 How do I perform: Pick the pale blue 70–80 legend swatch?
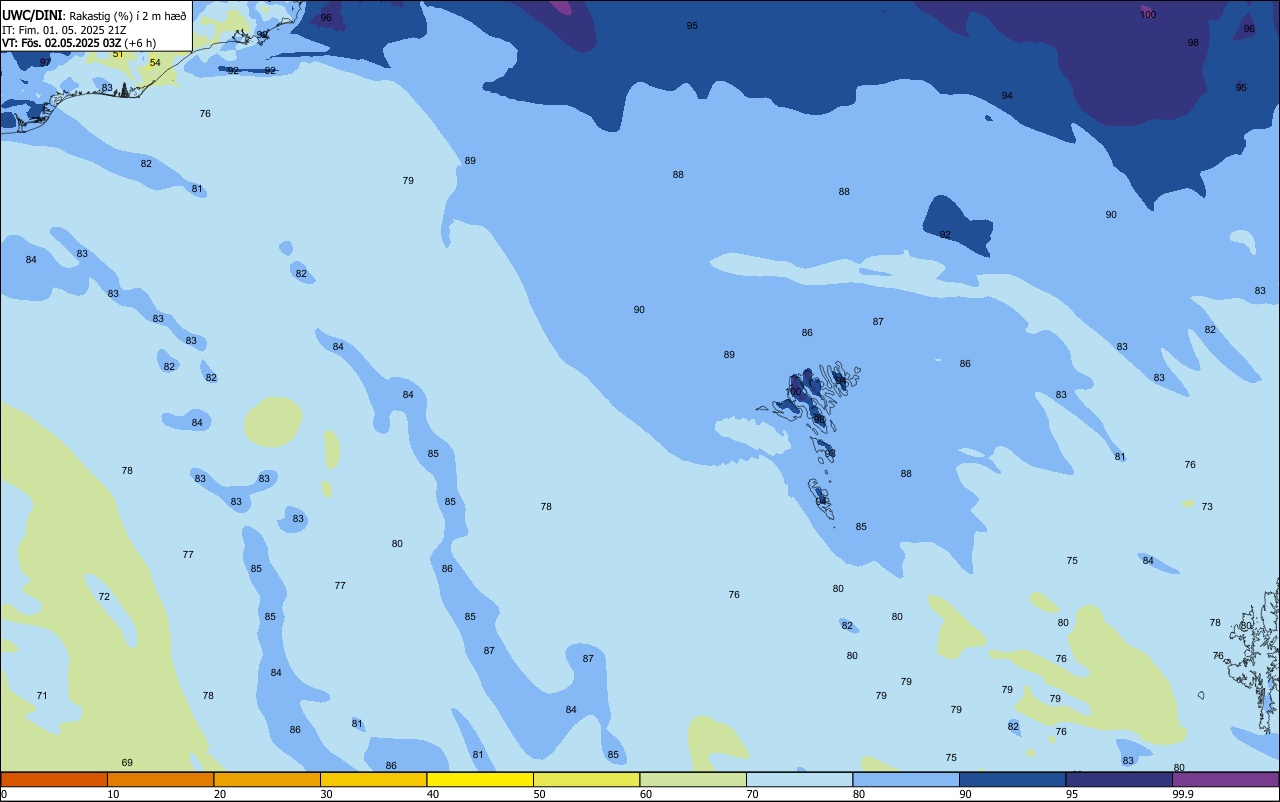[799, 779]
